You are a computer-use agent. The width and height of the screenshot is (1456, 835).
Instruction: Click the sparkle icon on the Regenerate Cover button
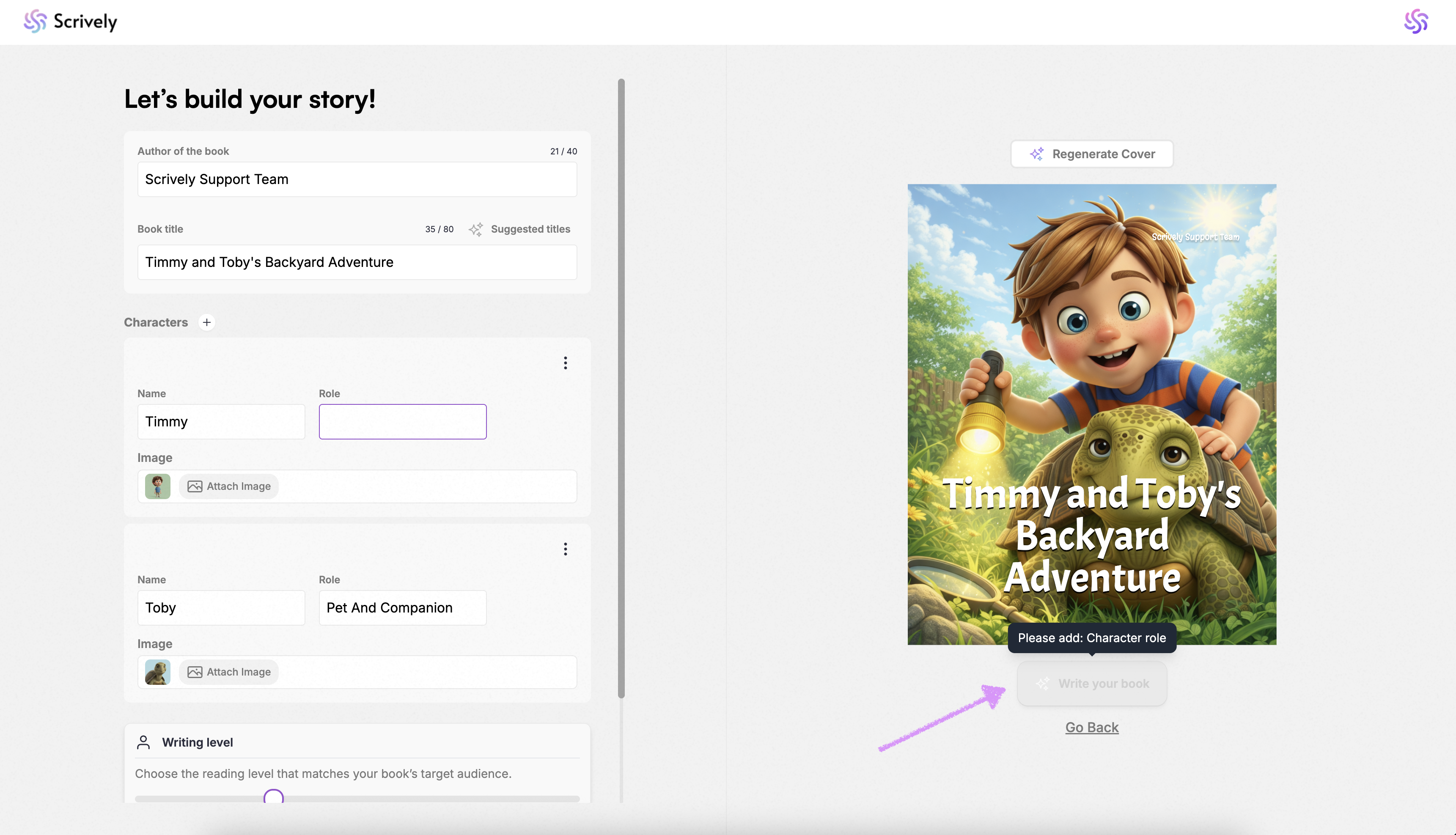(1037, 154)
